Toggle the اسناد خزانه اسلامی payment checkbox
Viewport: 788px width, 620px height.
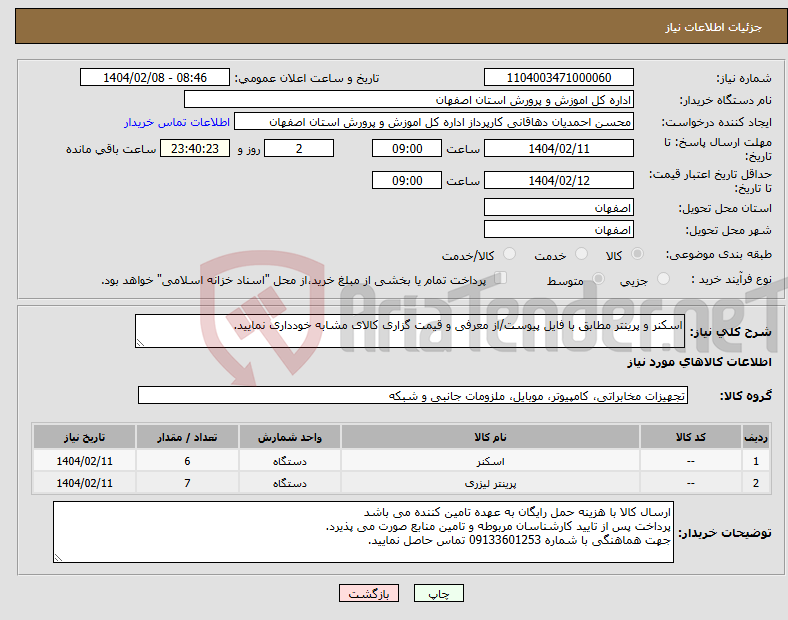tap(501, 278)
